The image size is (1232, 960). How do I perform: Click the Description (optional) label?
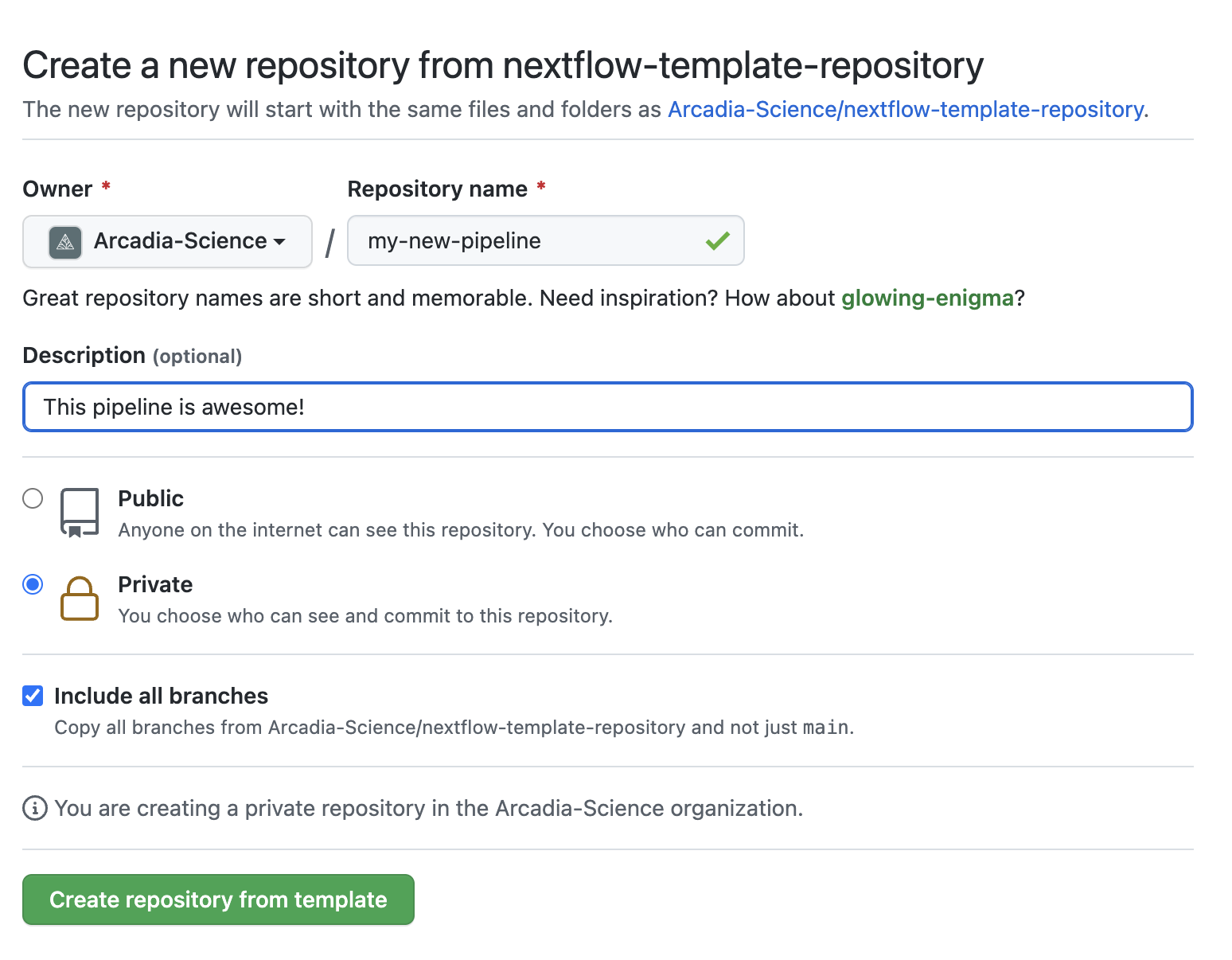132,355
